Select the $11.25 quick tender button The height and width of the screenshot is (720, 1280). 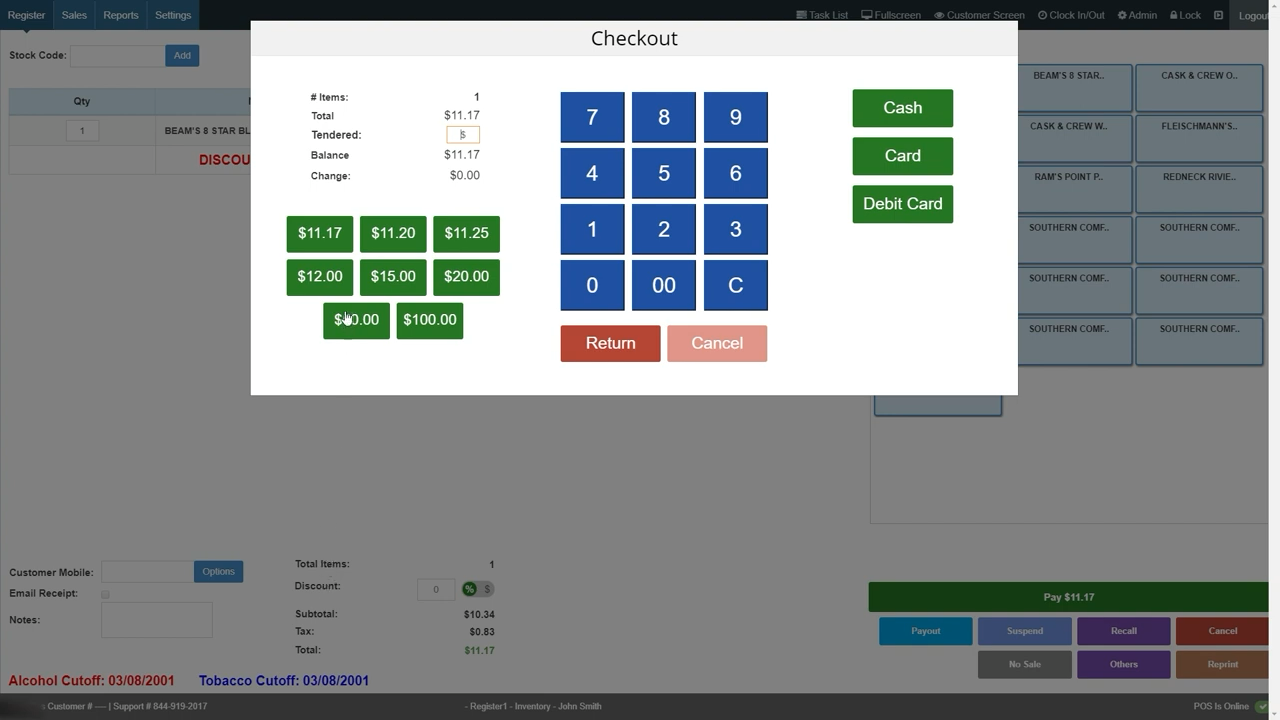tap(466, 233)
